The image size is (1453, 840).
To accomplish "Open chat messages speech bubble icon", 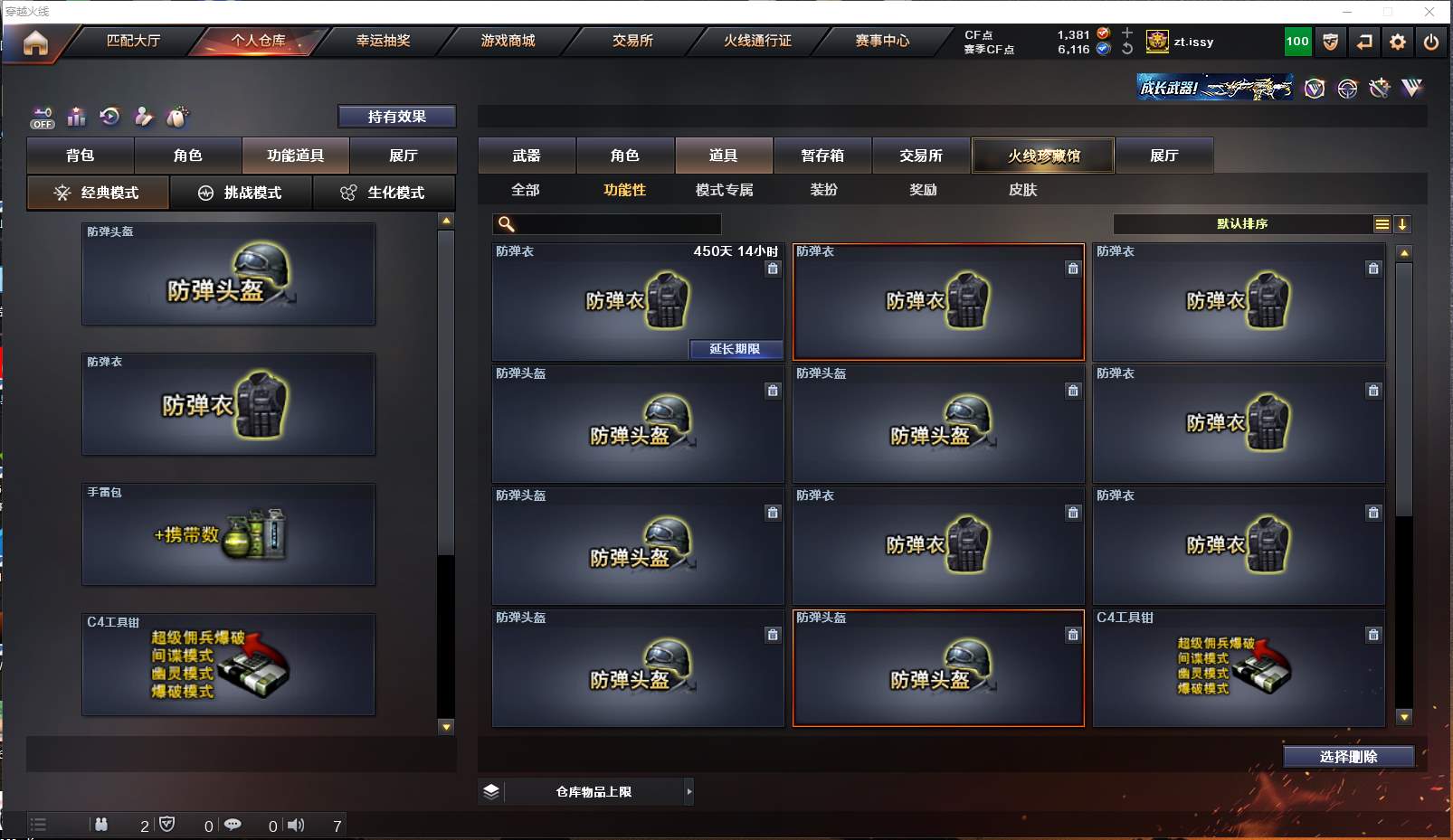I will click(233, 825).
